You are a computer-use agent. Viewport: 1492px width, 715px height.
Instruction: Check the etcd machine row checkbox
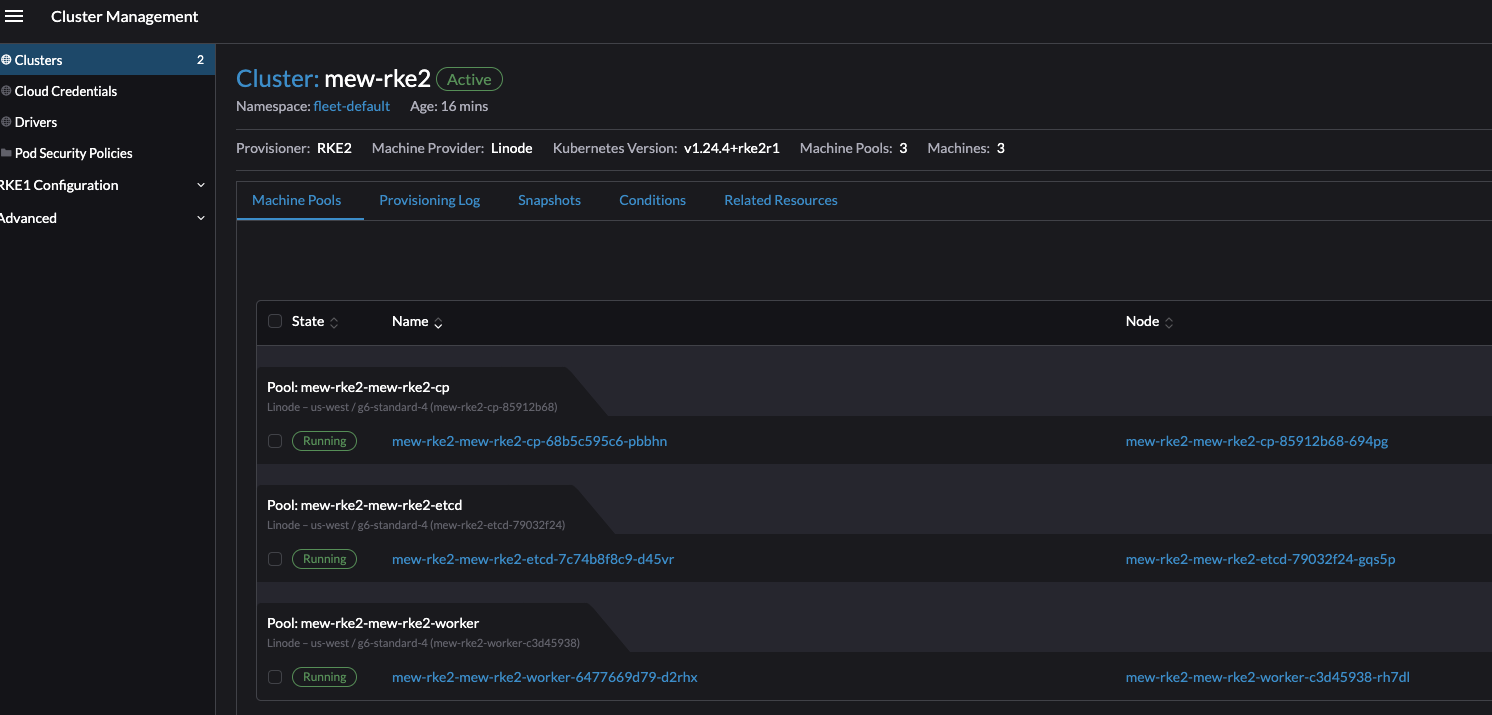pyautogui.click(x=275, y=559)
